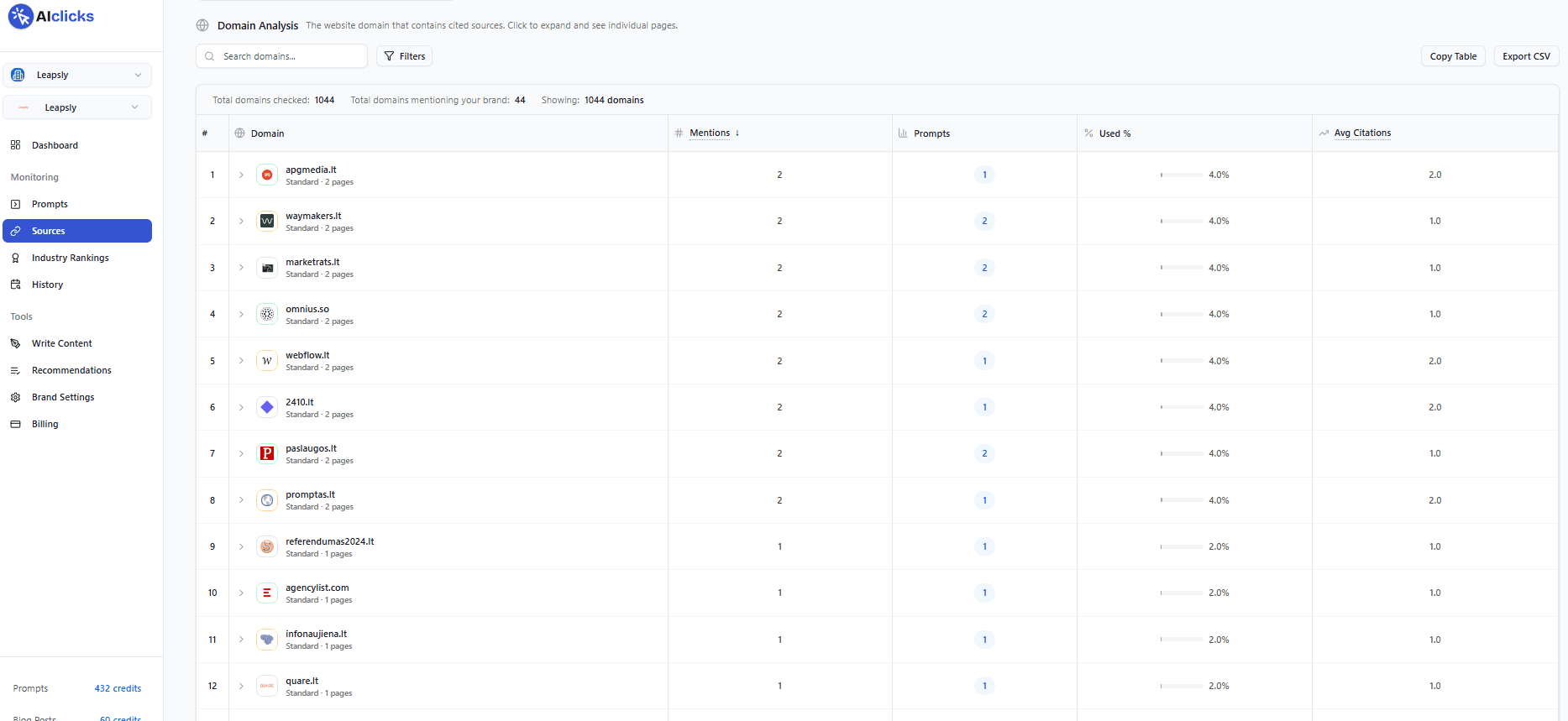Click the waymakers.lt favicon
The height and width of the screenshot is (721, 1568).
click(267, 221)
